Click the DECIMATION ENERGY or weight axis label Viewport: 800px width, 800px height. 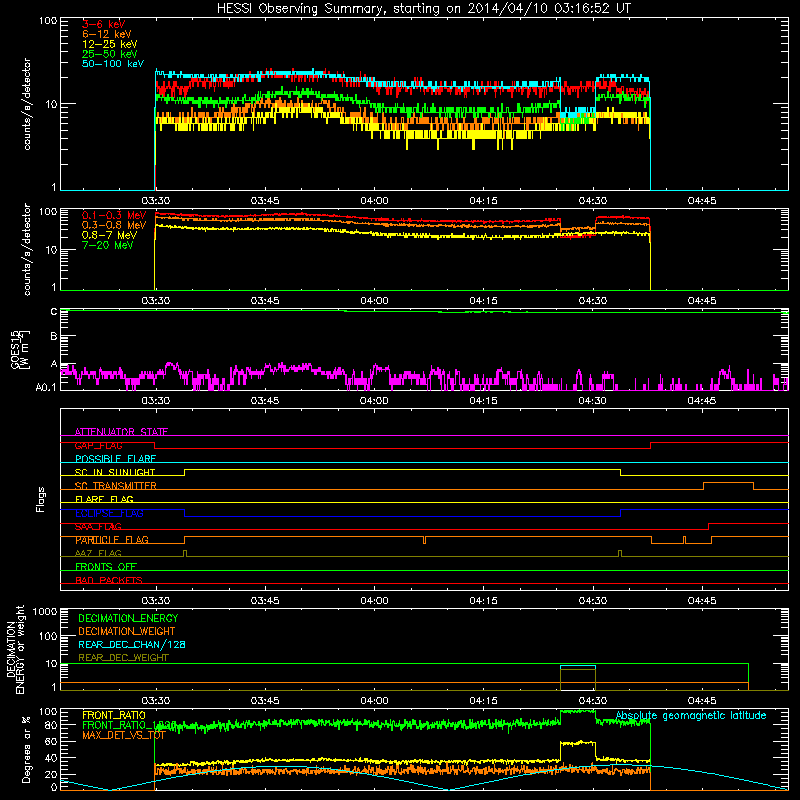tap(15, 650)
